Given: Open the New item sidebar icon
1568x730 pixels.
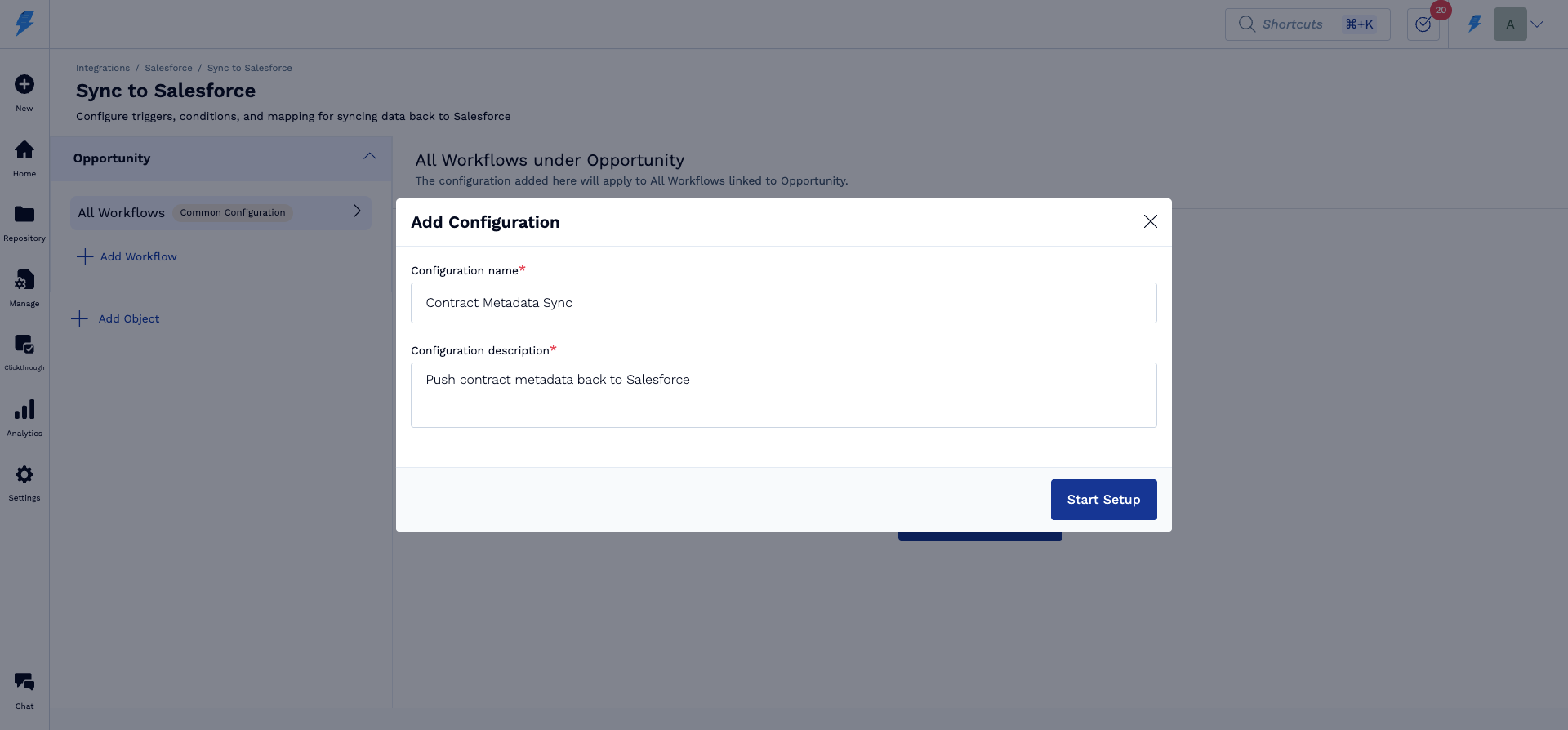Looking at the screenshot, I should [x=24, y=85].
